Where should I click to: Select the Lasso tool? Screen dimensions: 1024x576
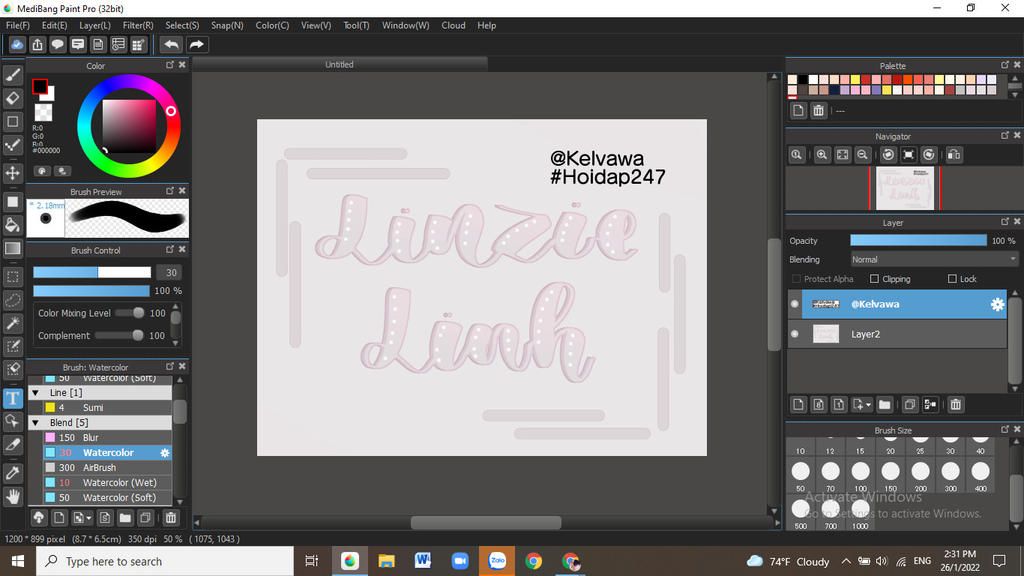tap(12, 300)
